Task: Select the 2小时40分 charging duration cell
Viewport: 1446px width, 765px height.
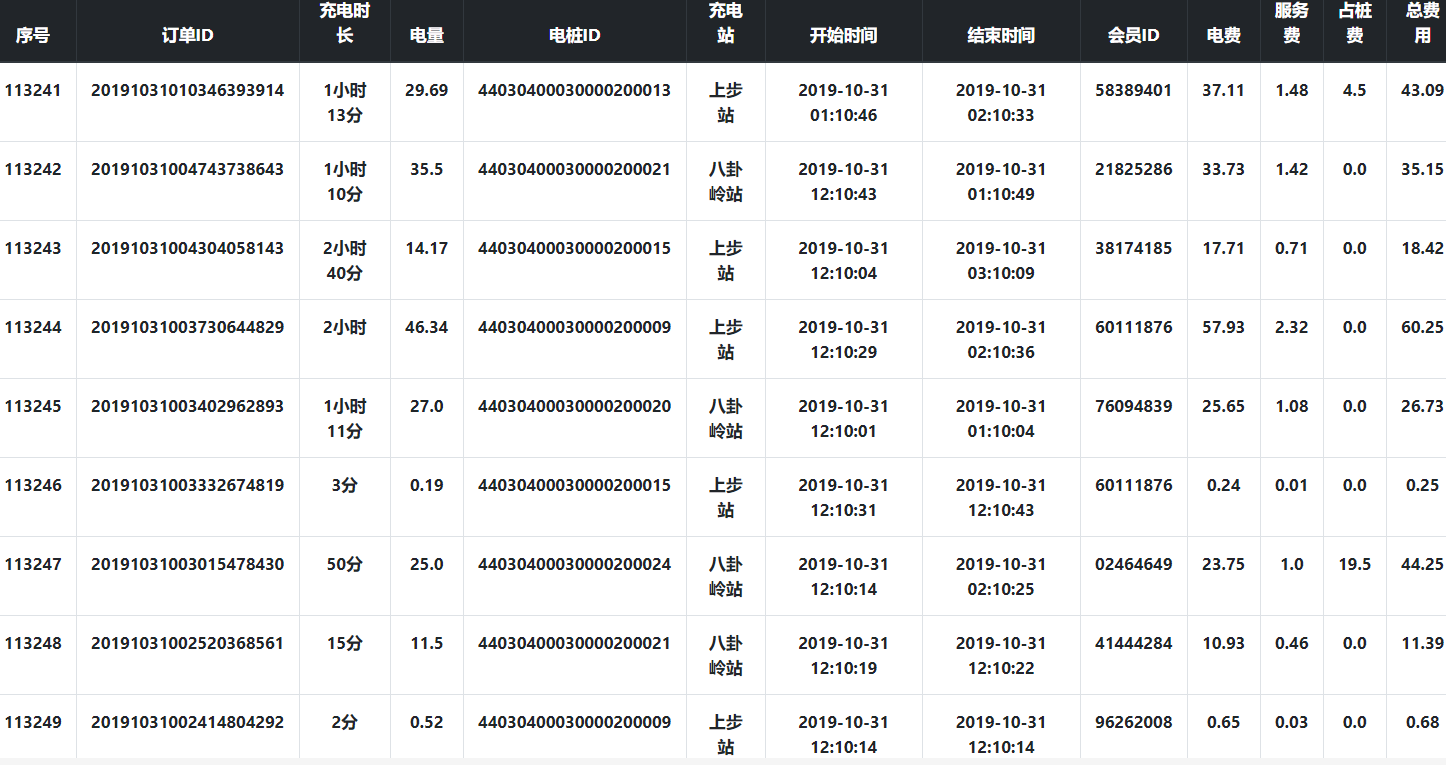Action: point(344,260)
